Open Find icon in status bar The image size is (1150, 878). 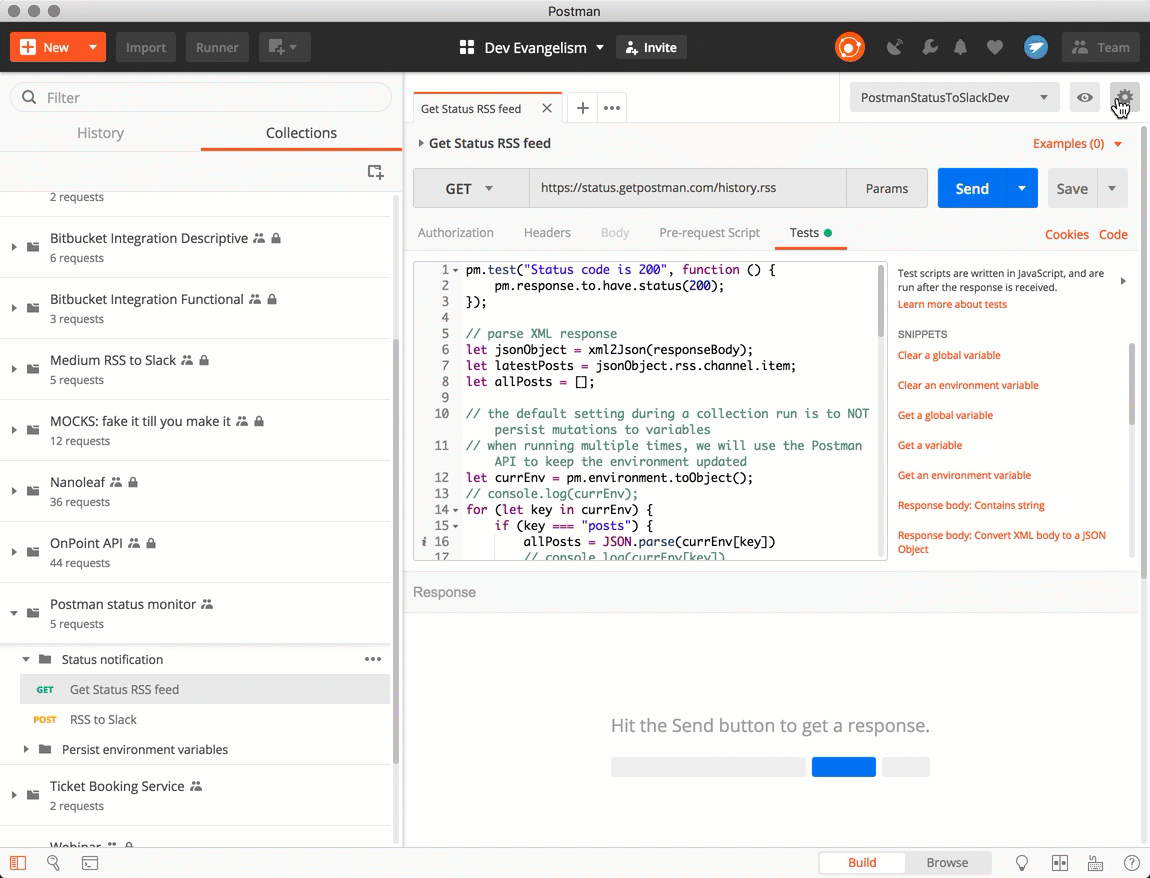point(54,863)
